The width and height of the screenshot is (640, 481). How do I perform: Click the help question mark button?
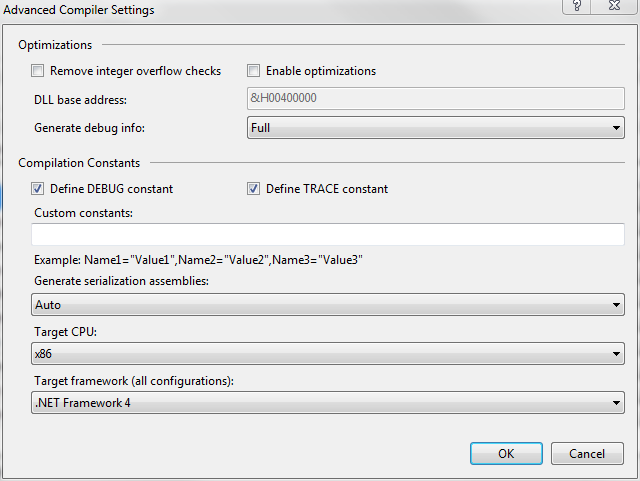coord(577,7)
